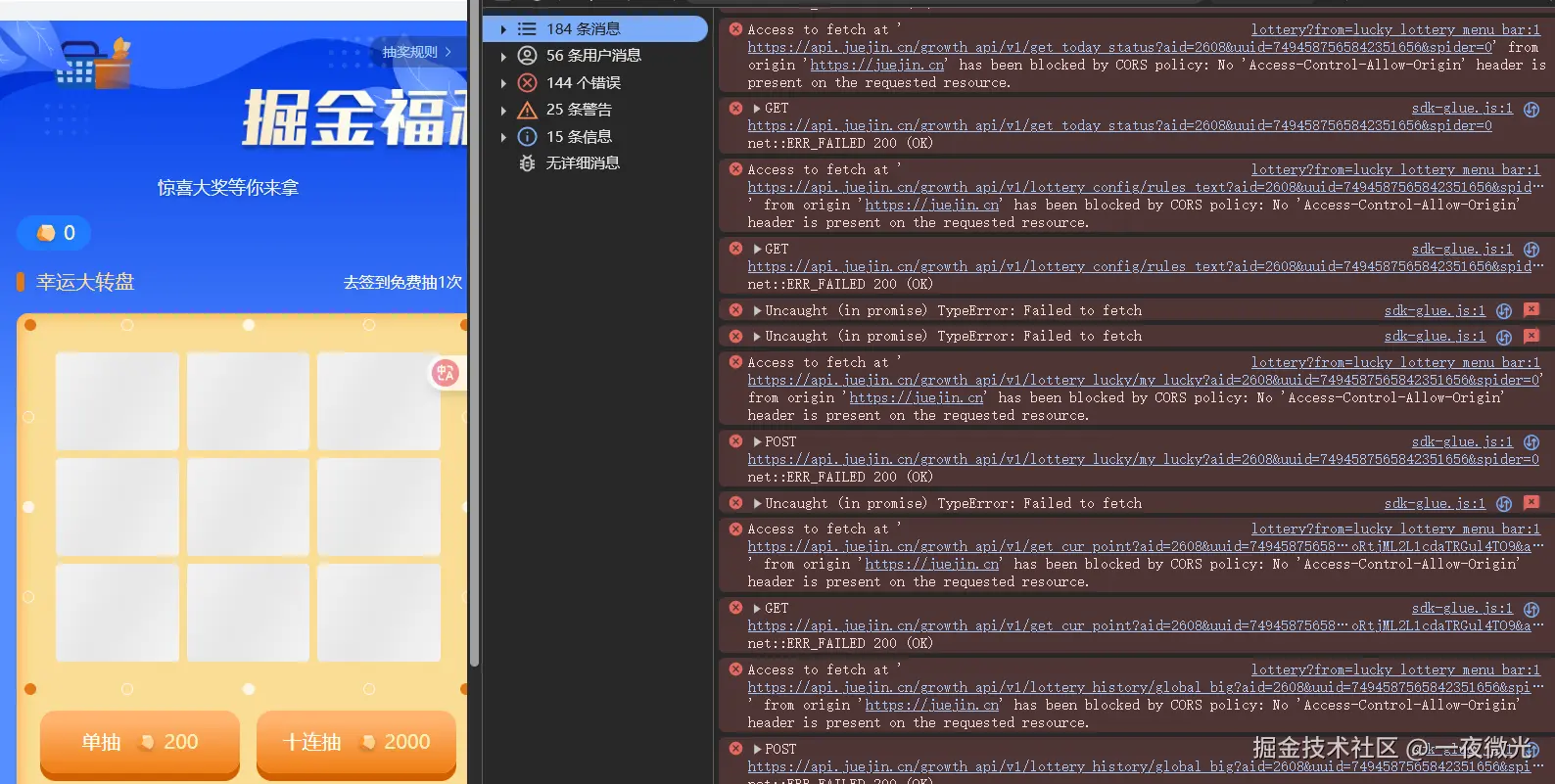1555x784 pixels.
Task: Click 去签到免费抽1次 sign-in link
Action: click(402, 283)
